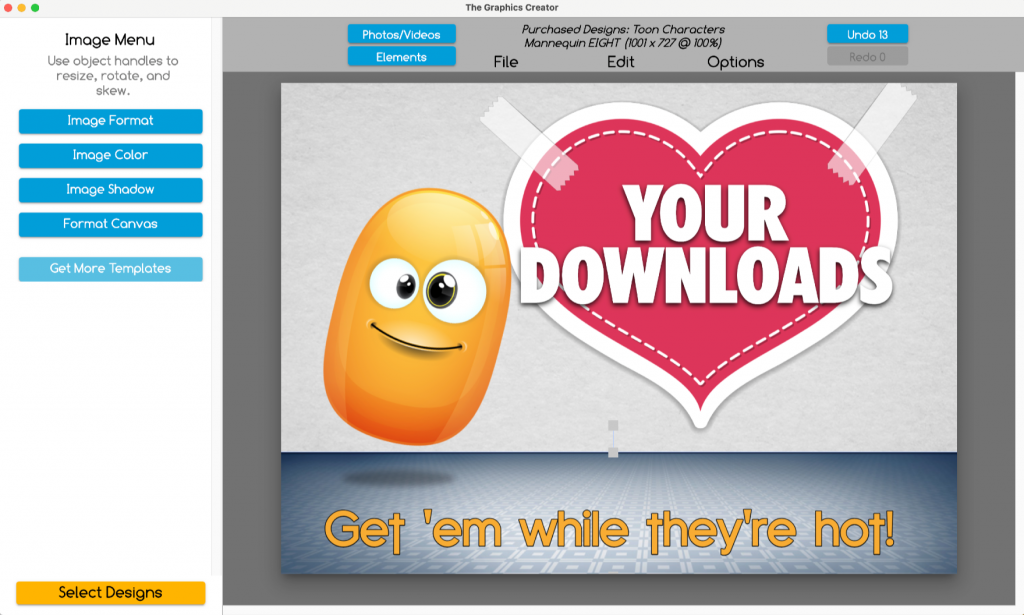Screen dimensions: 1024x615
Task: Click Get More Templates
Action: point(110,268)
